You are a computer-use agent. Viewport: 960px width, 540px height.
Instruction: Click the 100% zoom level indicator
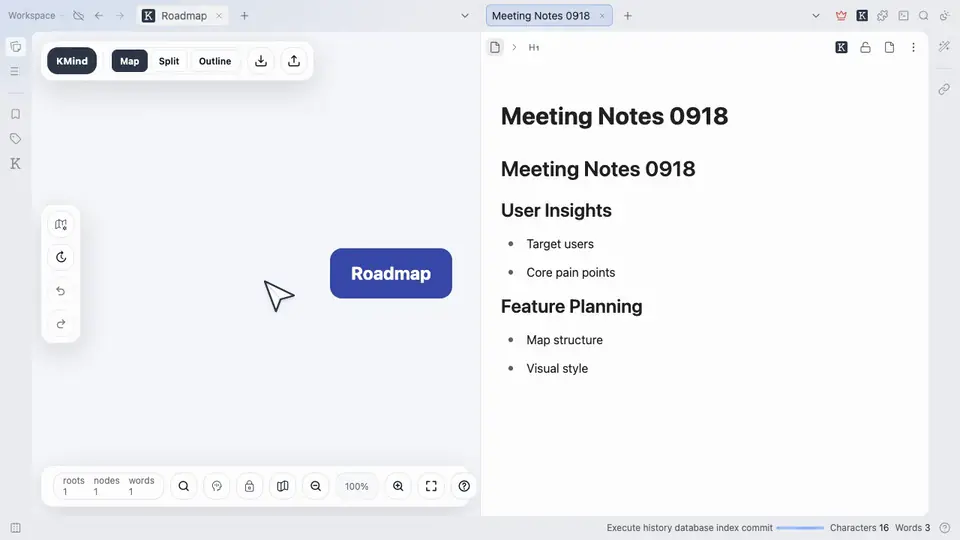pyautogui.click(x=356, y=486)
